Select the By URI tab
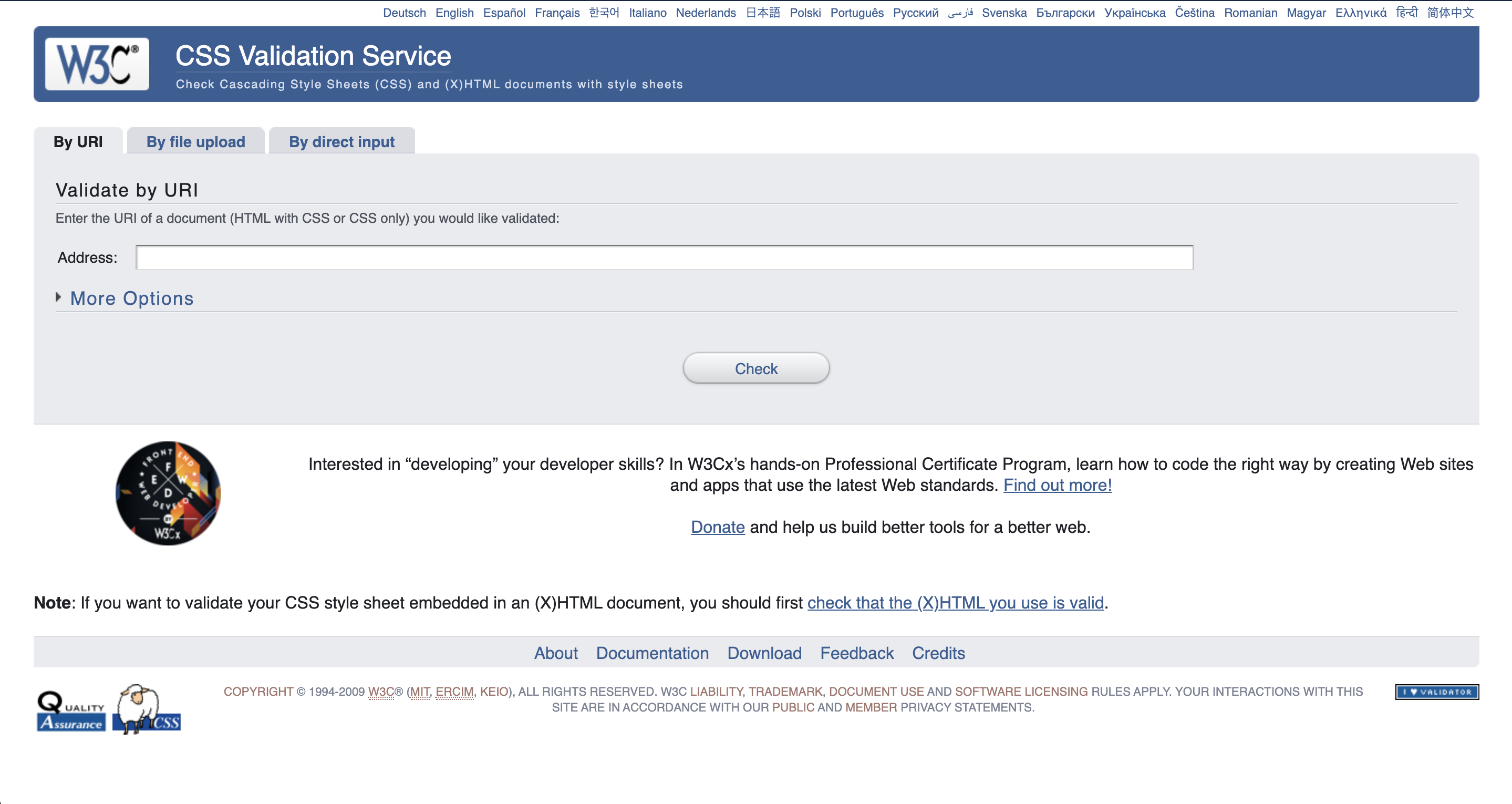The image size is (1512, 804). point(78,141)
